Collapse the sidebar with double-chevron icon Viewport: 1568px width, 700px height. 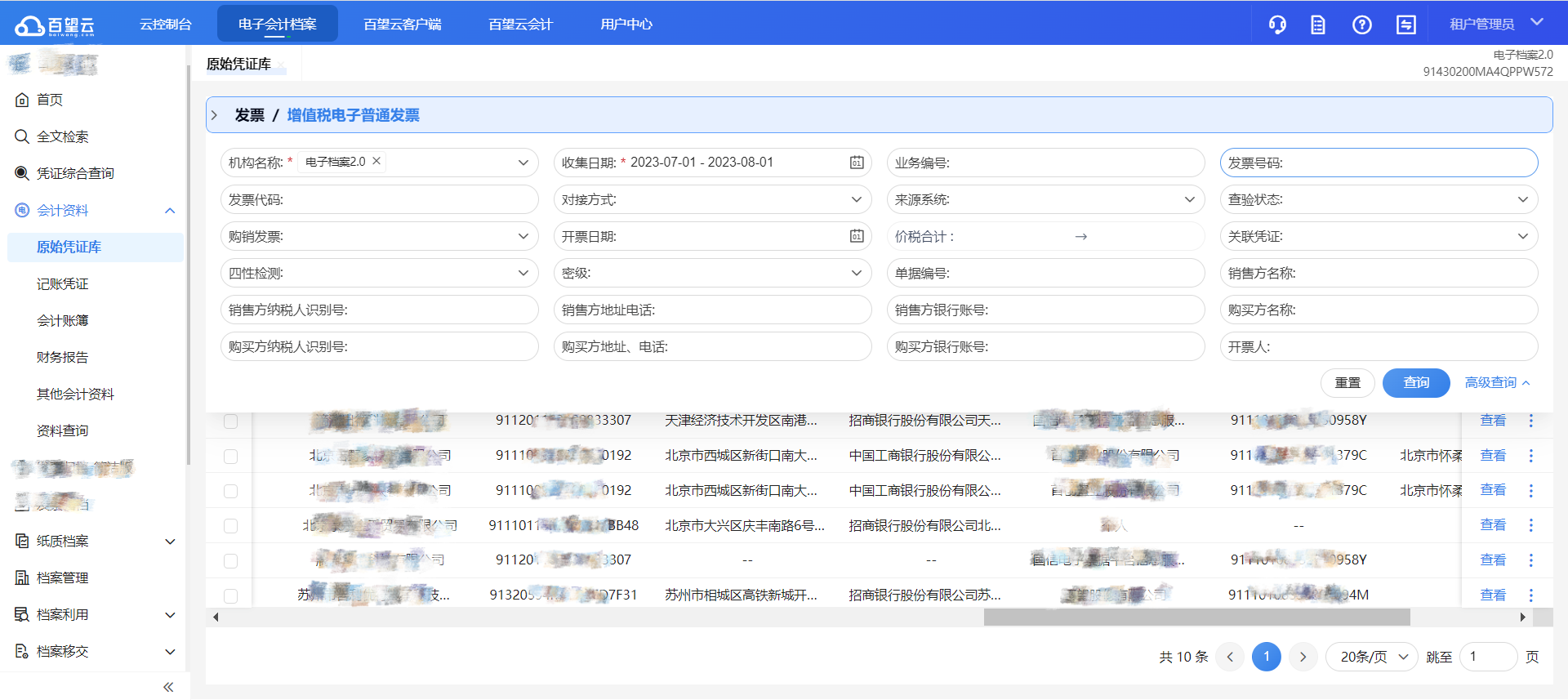tap(168, 687)
